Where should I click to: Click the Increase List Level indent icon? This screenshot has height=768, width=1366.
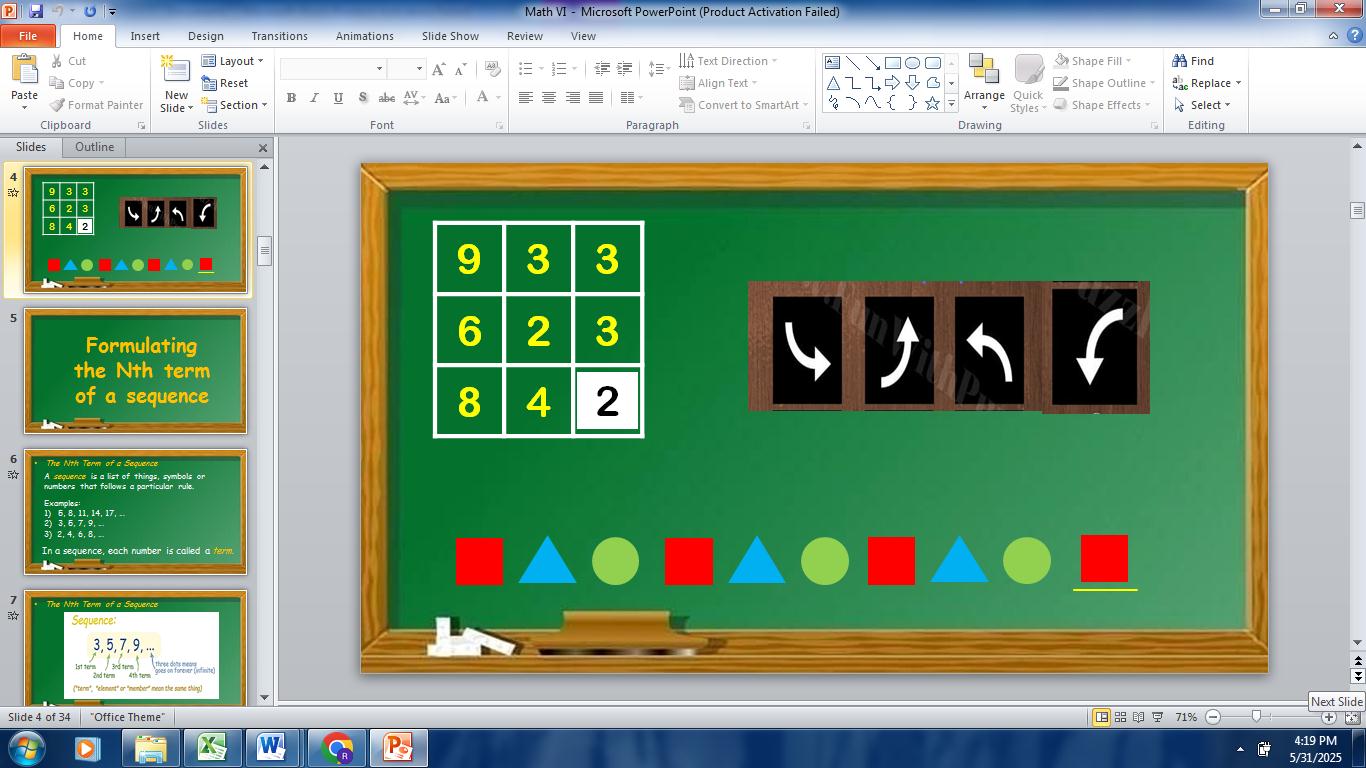point(625,69)
